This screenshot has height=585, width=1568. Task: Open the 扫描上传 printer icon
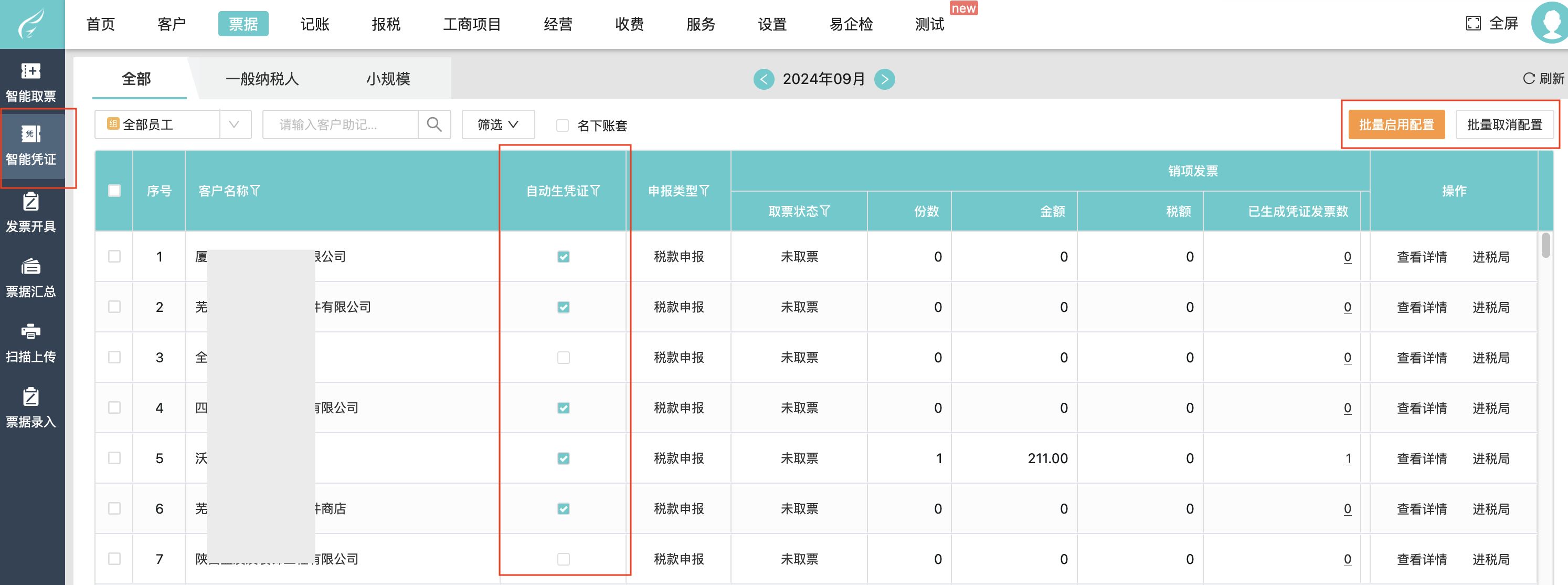click(x=30, y=331)
